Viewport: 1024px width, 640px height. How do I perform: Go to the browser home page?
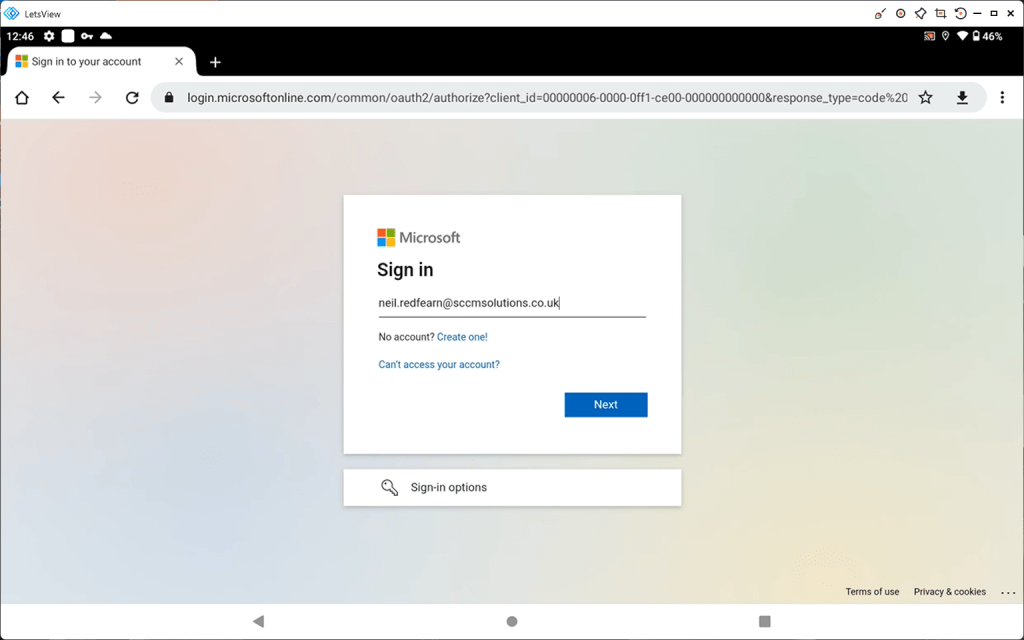pos(22,98)
